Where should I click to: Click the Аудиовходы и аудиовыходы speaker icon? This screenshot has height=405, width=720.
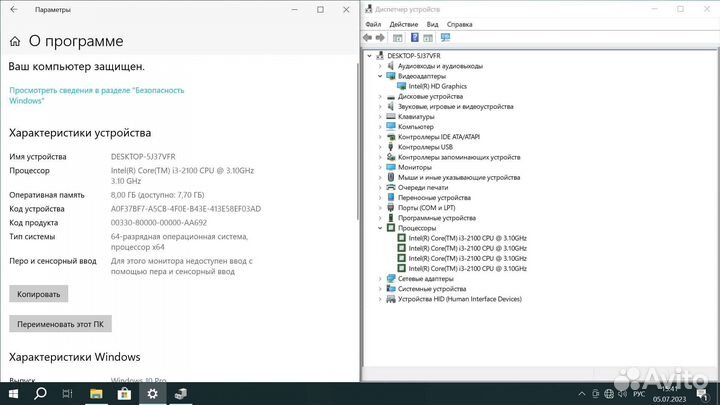click(391, 66)
